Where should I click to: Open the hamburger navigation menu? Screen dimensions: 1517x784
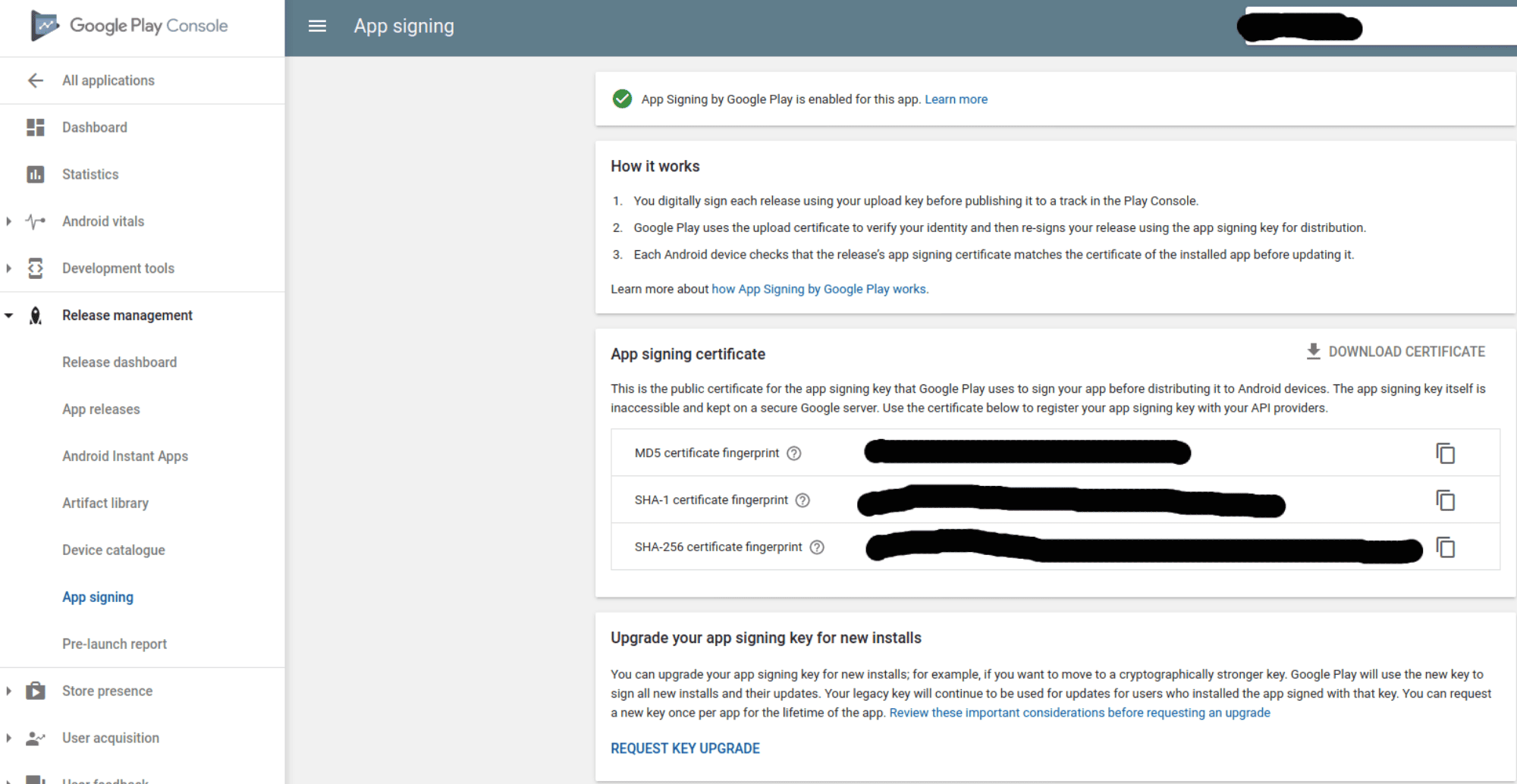tap(317, 27)
